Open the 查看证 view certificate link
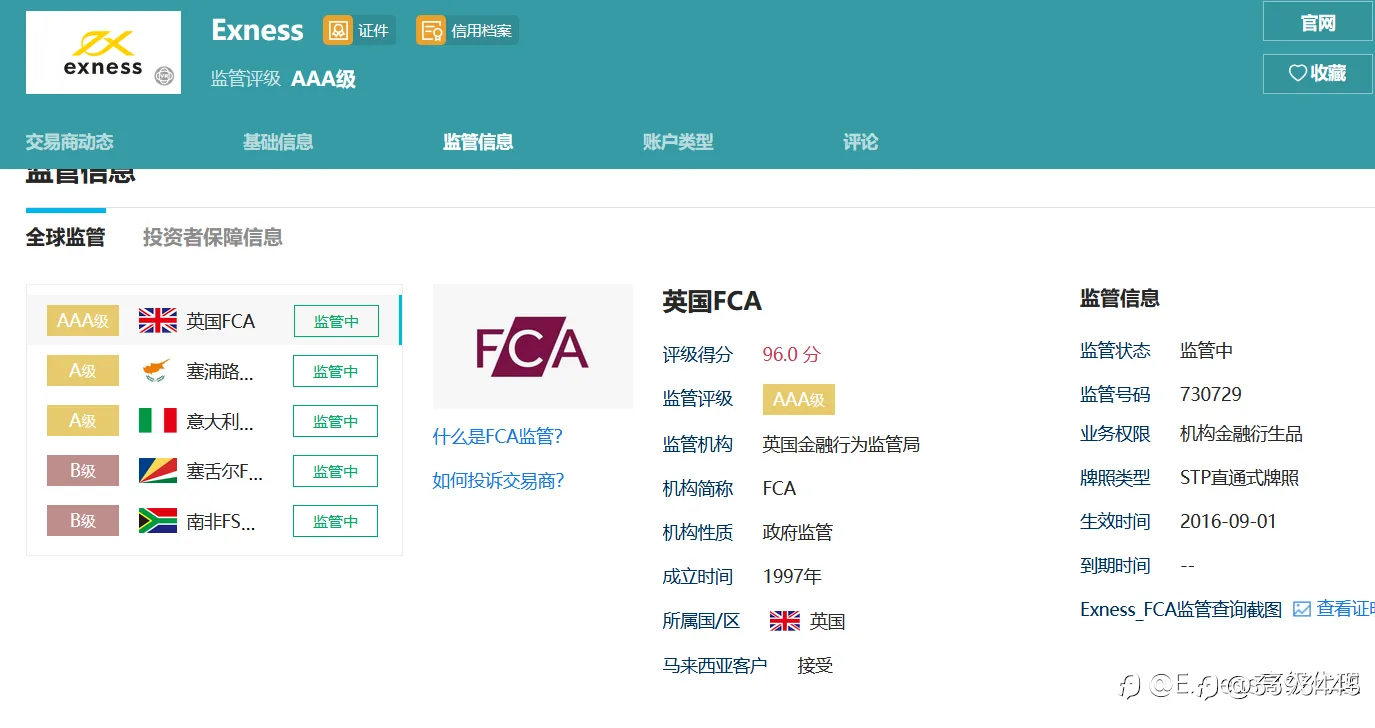This screenshot has height=728, width=1375. 1344,609
